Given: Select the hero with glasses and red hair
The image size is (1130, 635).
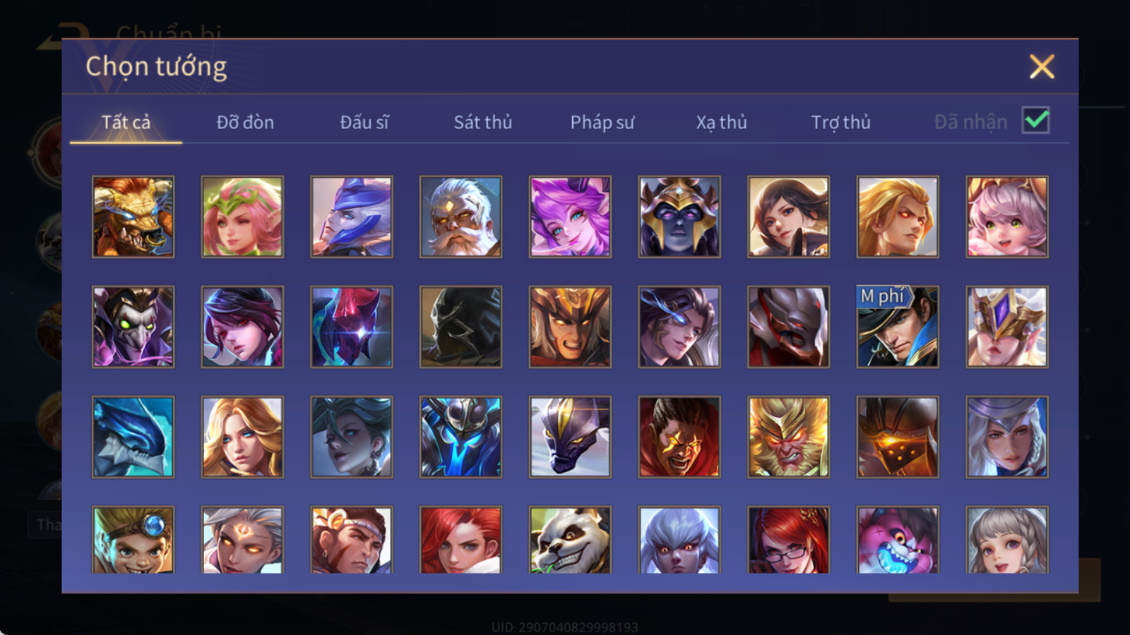Looking at the screenshot, I should [788, 540].
